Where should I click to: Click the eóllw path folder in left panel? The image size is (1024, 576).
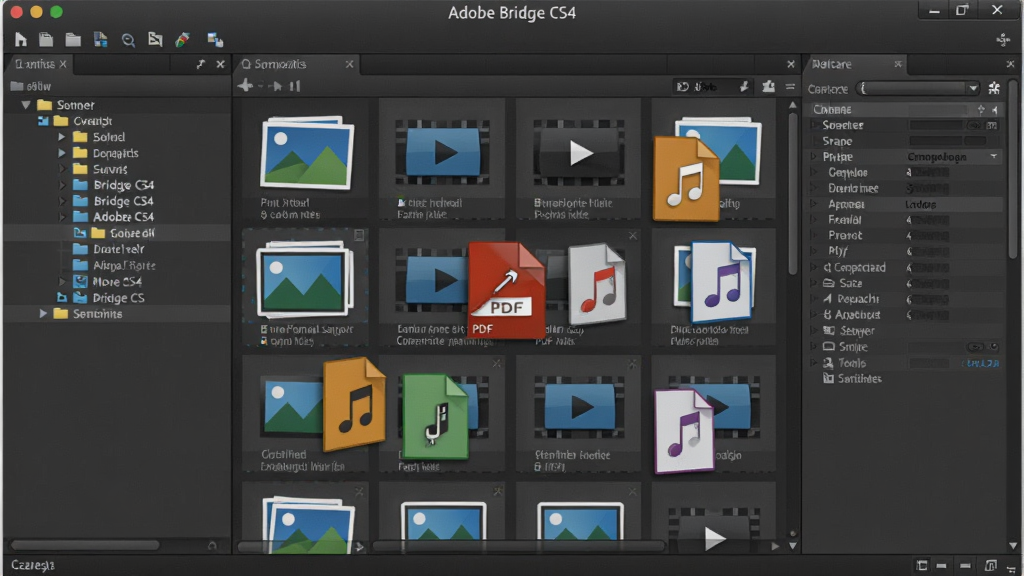[31, 86]
